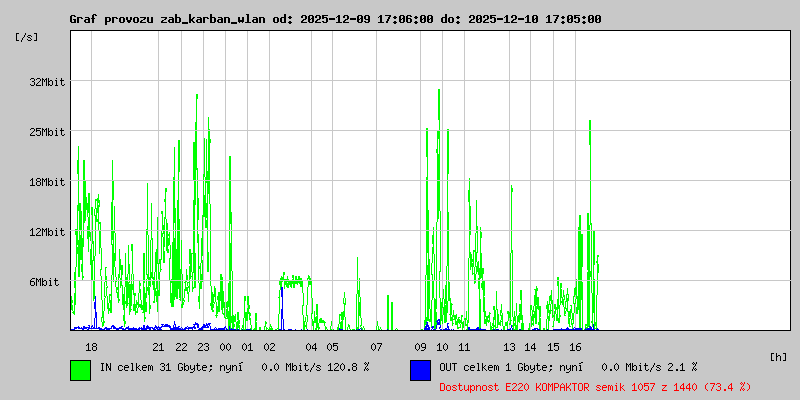
Task: Click the 12Mbit y-axis label
Action: click(47, 232)
